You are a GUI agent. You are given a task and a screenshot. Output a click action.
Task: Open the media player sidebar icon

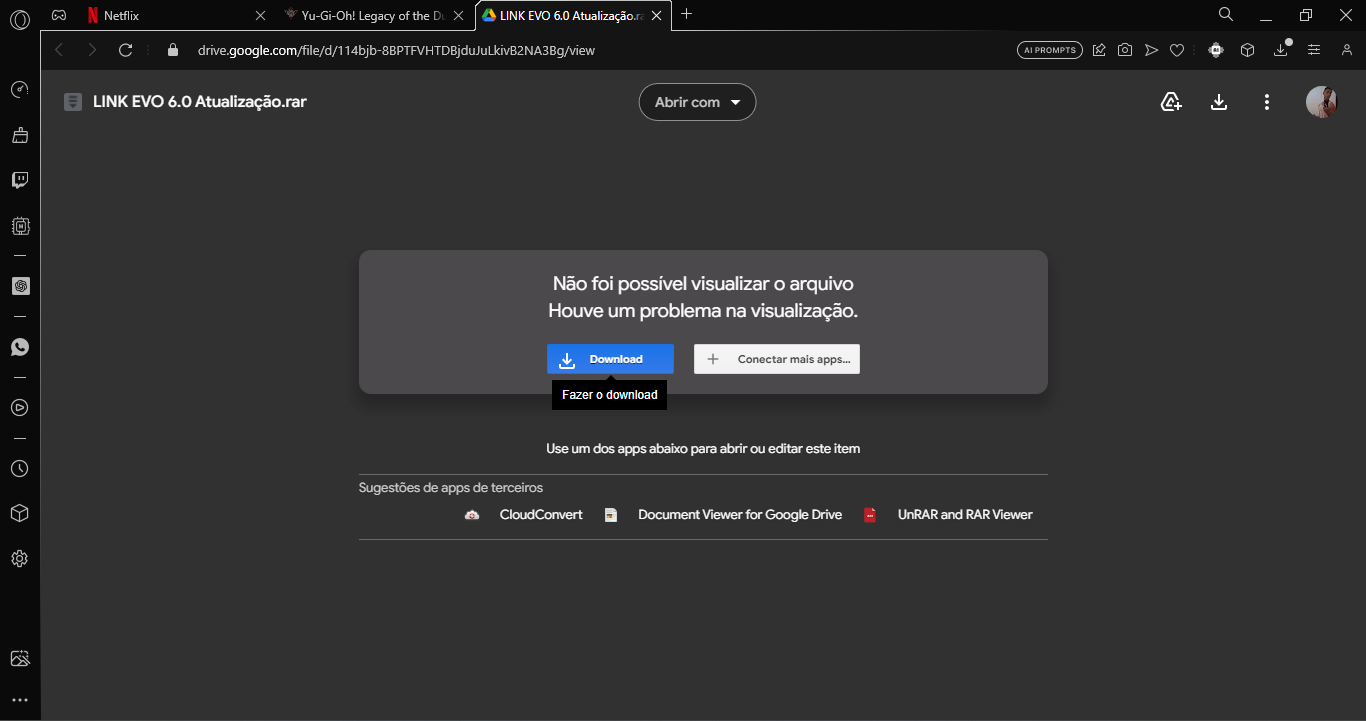[x=20, y=407]
